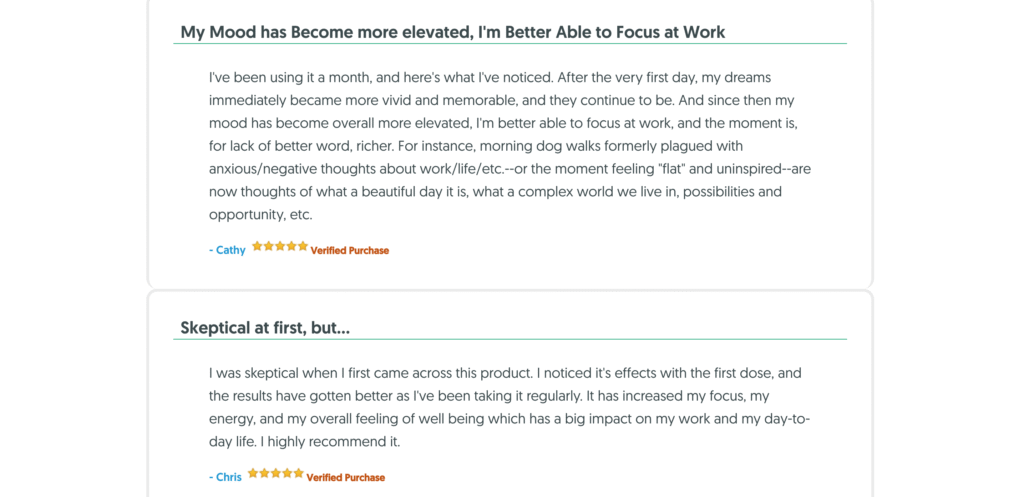Select the second star of Cathy's review
The image size is (1024, 497).
coord(268,246)
